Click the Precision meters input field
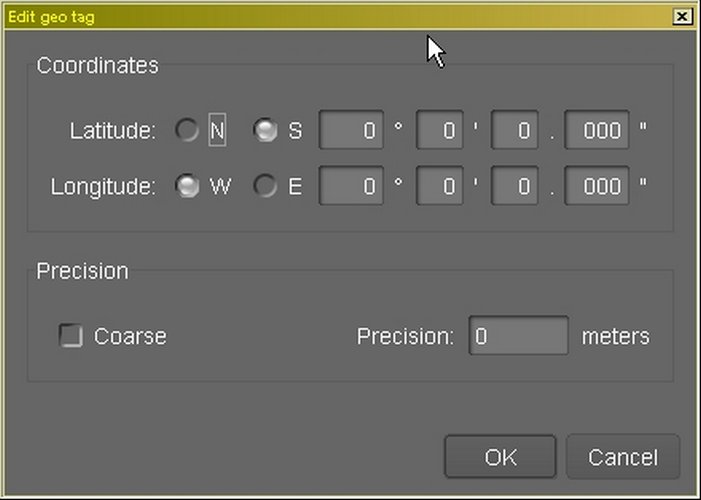The width and height of the screenshot is (701, 500). [x=518, y=337]
